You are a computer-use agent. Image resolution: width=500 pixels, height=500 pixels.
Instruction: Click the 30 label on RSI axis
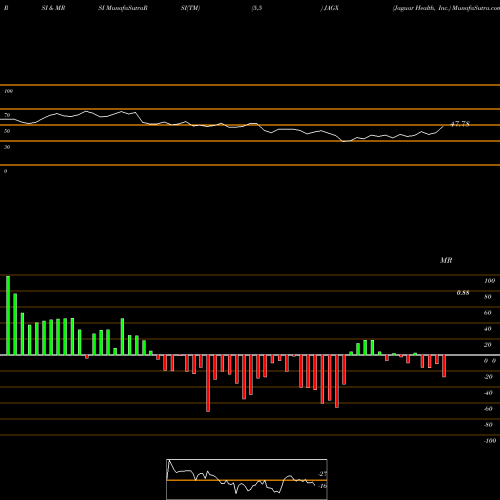click(7, 147)
